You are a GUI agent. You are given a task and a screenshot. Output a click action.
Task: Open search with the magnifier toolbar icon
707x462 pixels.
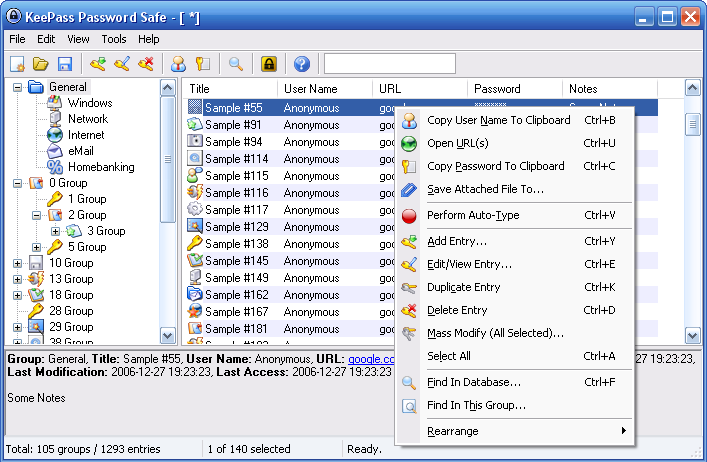(x=236, y=64)
